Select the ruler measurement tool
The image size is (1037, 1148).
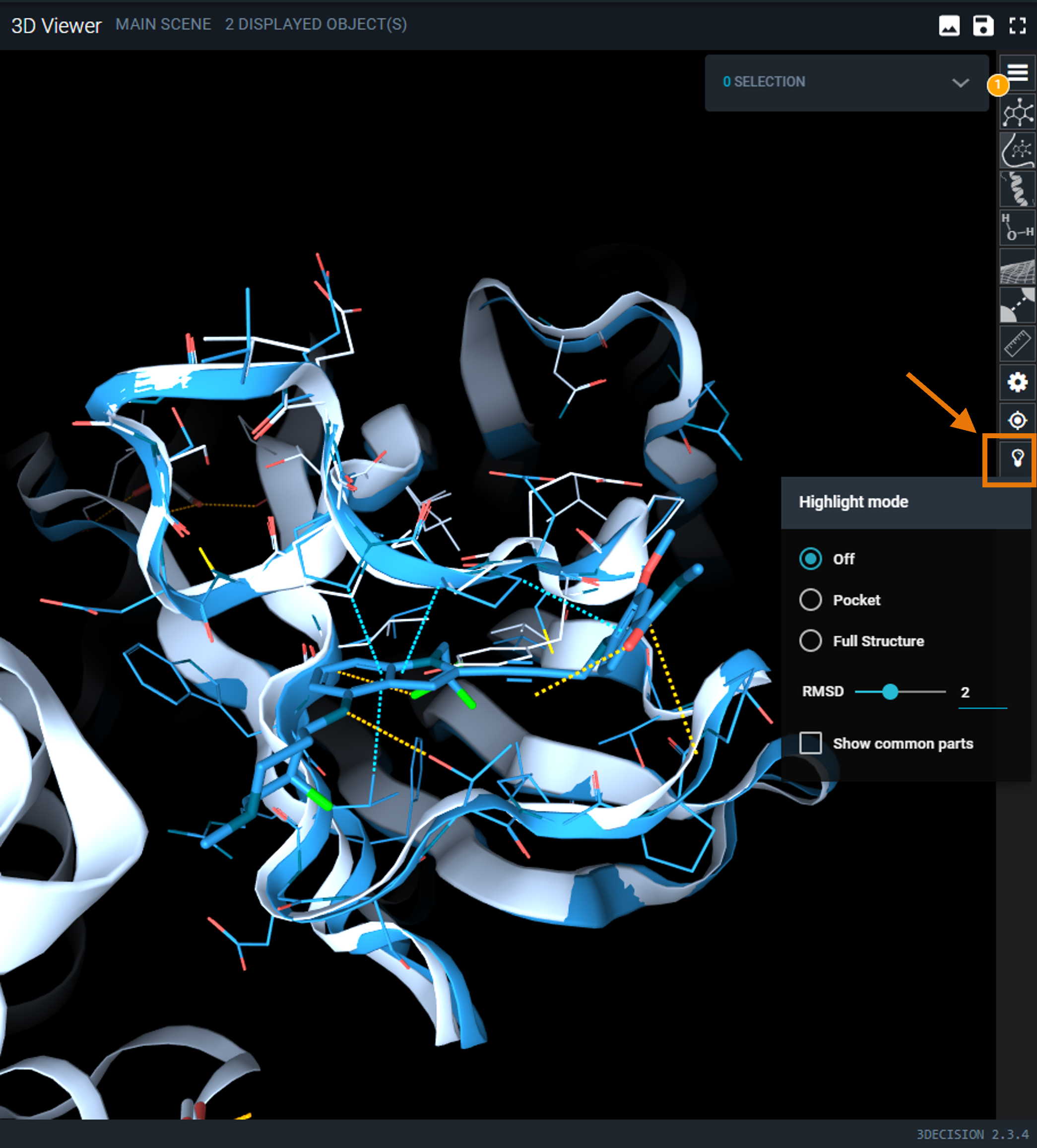click(x=1018, y=343)
